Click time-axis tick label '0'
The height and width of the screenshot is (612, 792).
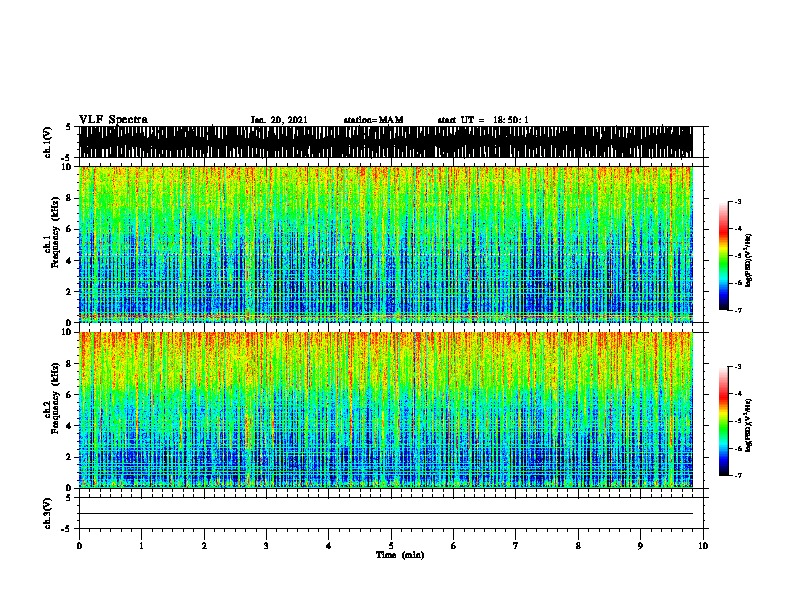(79, 546)
